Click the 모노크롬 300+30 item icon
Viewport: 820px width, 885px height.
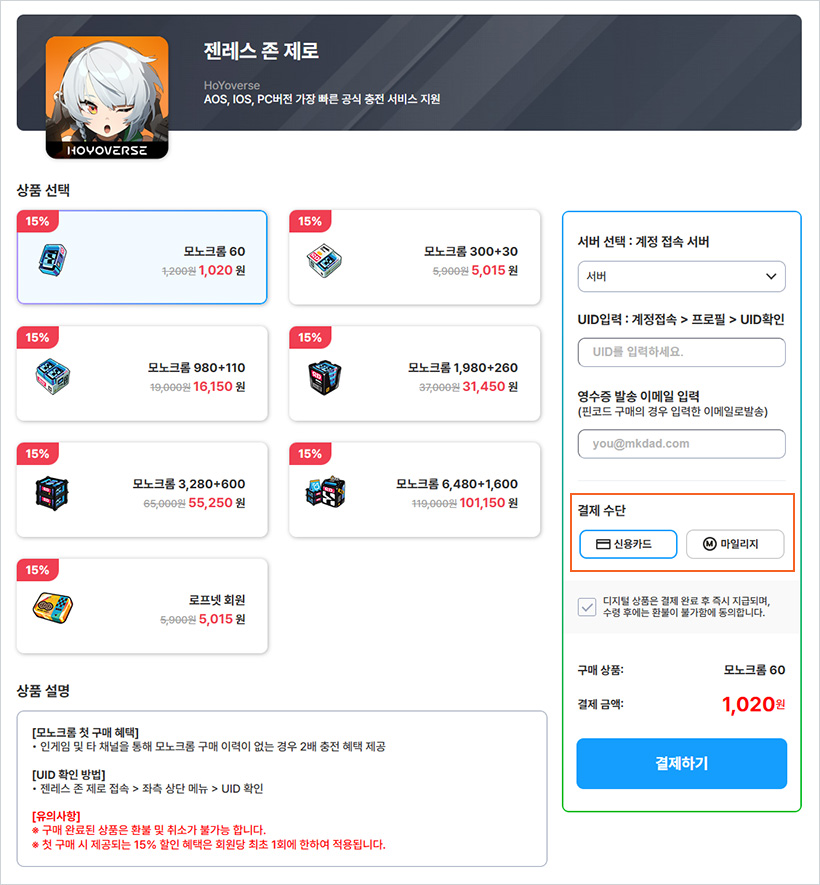(x=325, y=260)
